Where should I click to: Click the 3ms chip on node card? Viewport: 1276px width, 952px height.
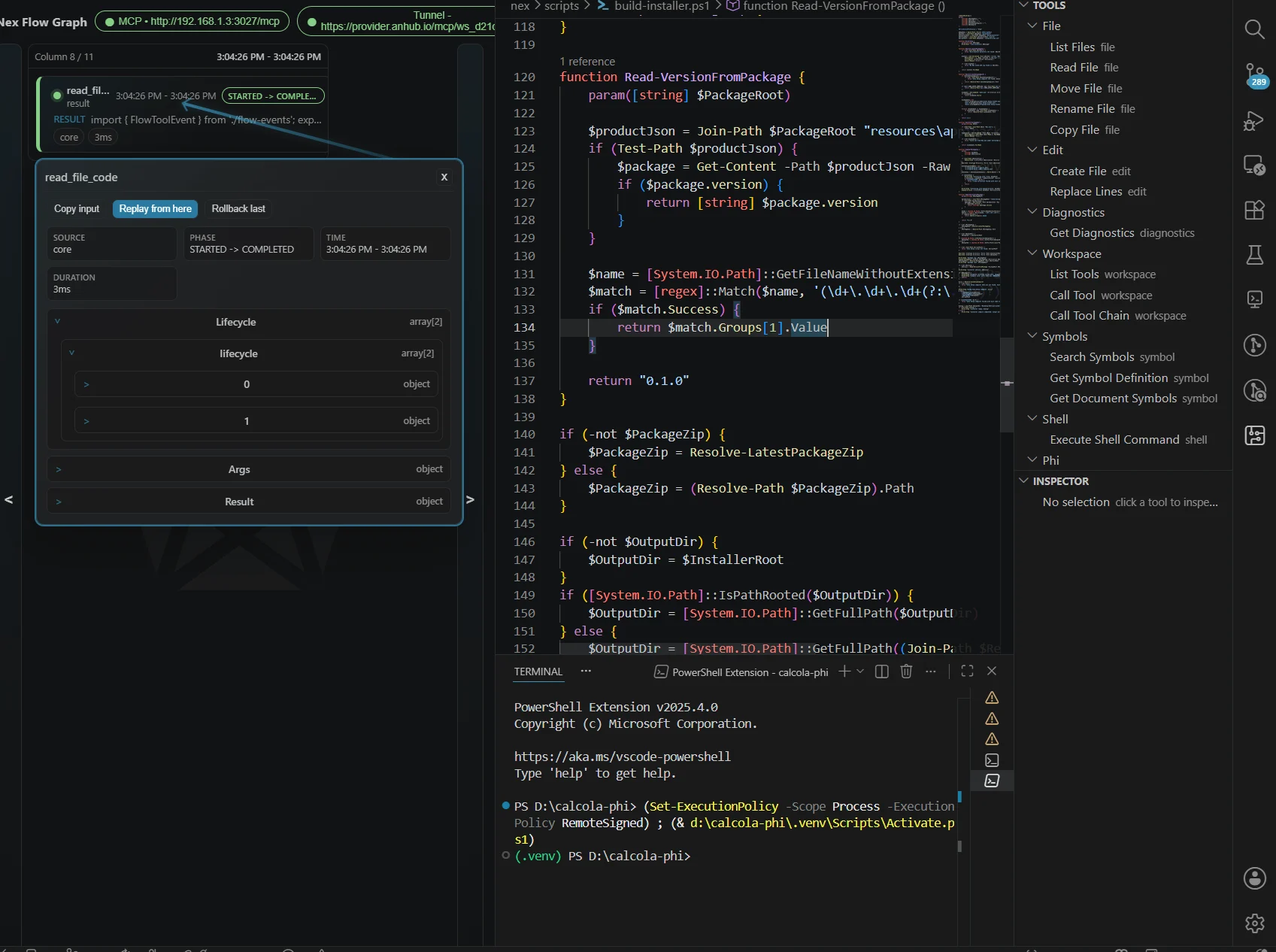104,138
